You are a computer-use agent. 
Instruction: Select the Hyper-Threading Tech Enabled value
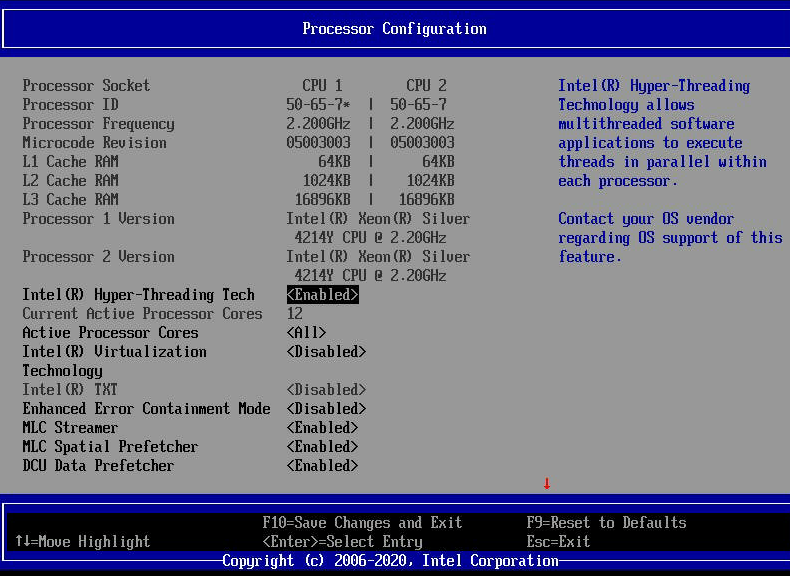[x=322, y=295]
